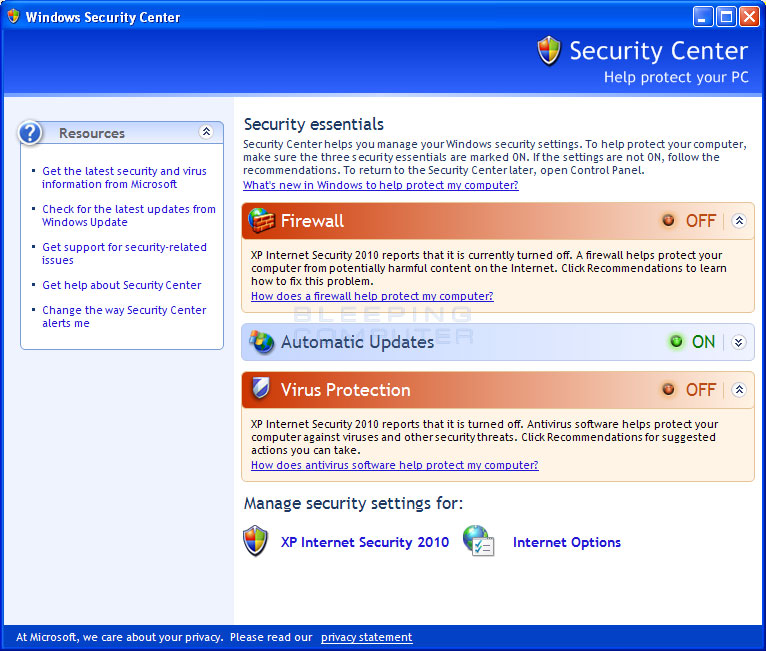Collapse the Firewall section chevron
Image resolution: width=766 pixels, height=651 pixels.
coord(739,221)
